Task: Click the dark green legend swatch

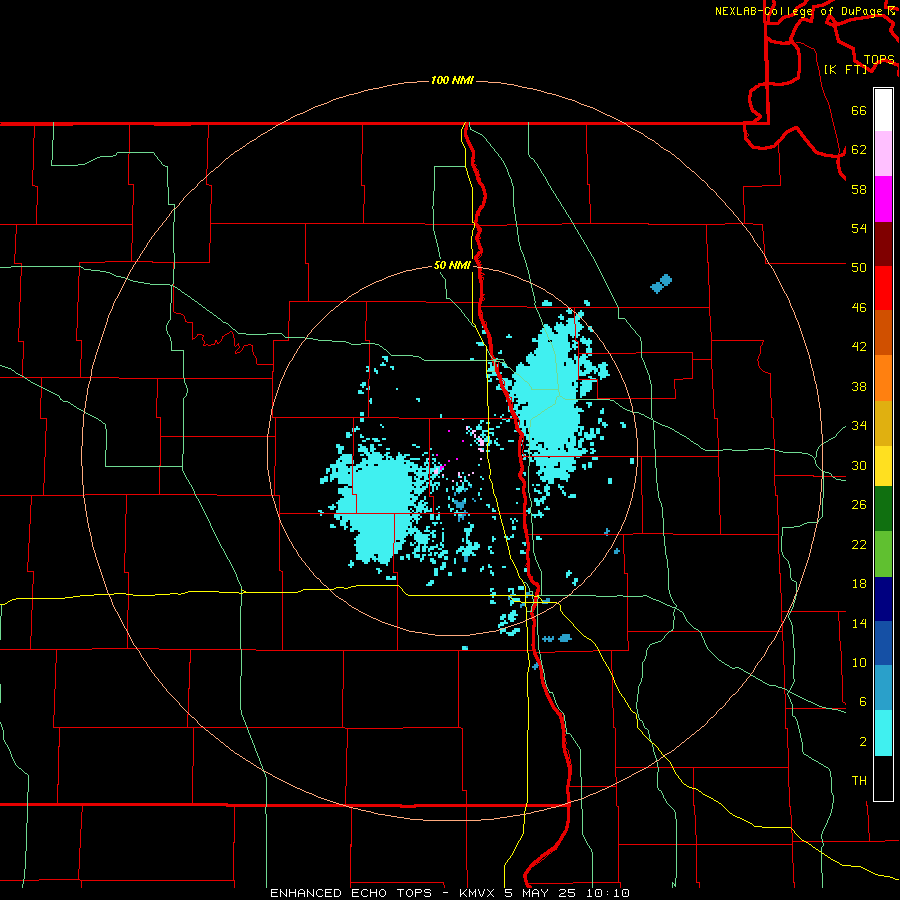Action: (883, 509)
